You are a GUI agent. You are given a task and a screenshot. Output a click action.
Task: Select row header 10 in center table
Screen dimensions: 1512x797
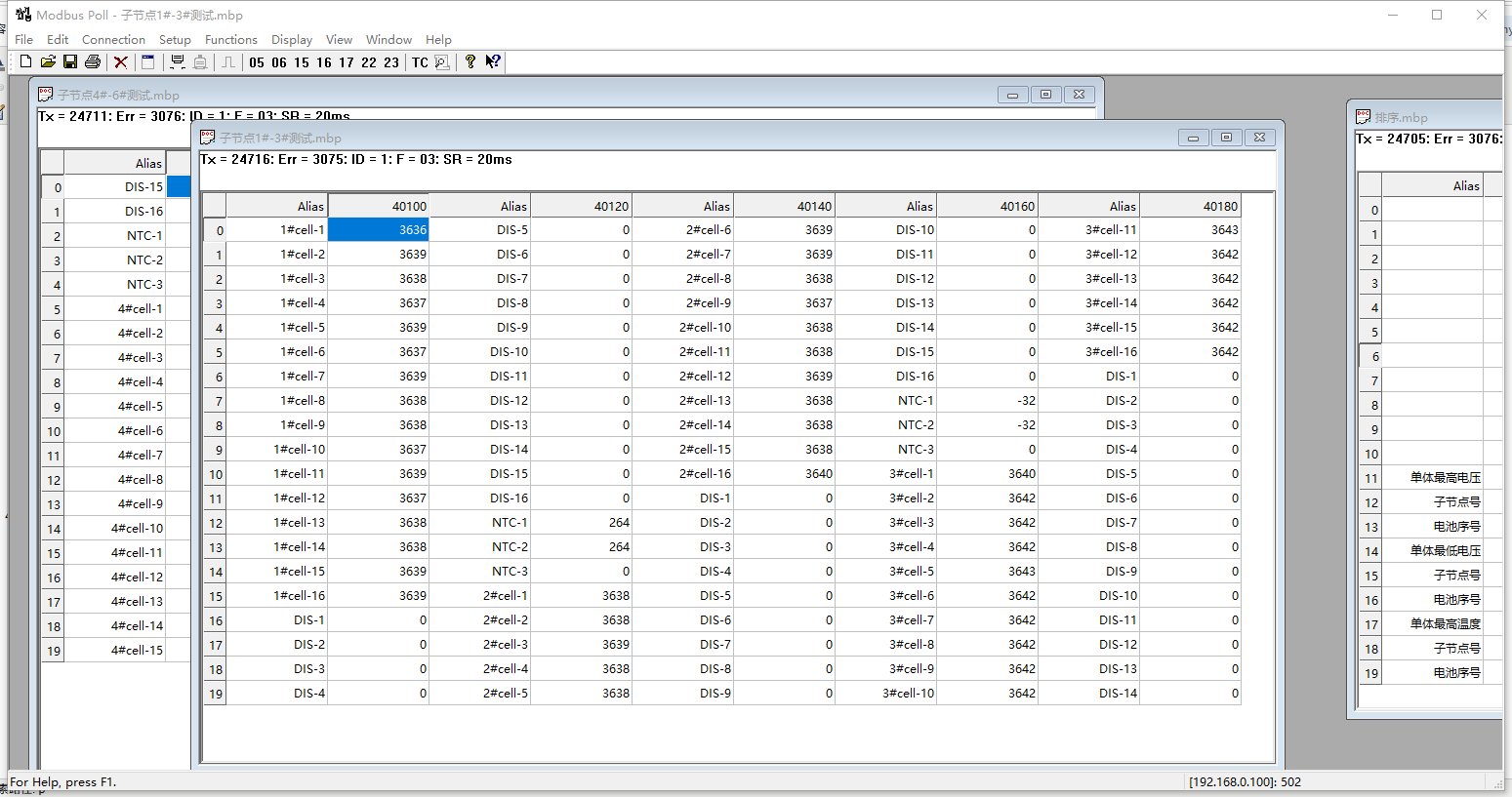coord(215,474)
